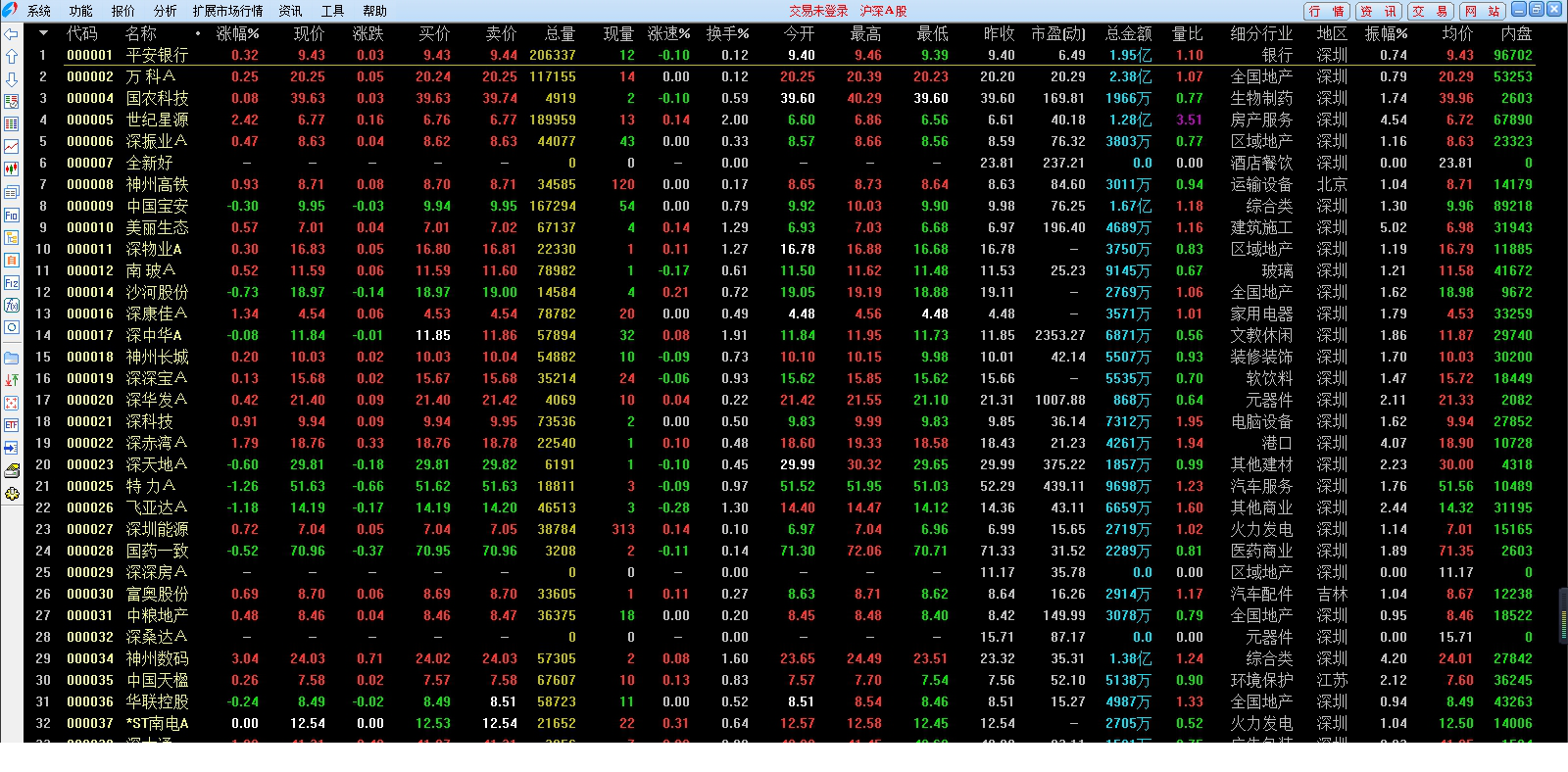Click the 沪深A股 market label in title bar
Image resolution: width=1568 pixels, height=772 pixels.
click(x=883, y=11)
